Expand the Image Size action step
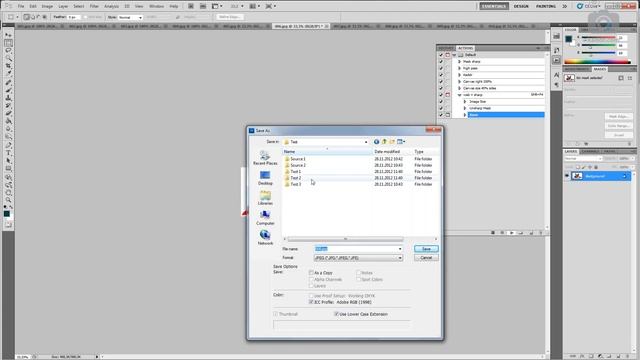Screen dimensions: 640x360 pos(464,102)
